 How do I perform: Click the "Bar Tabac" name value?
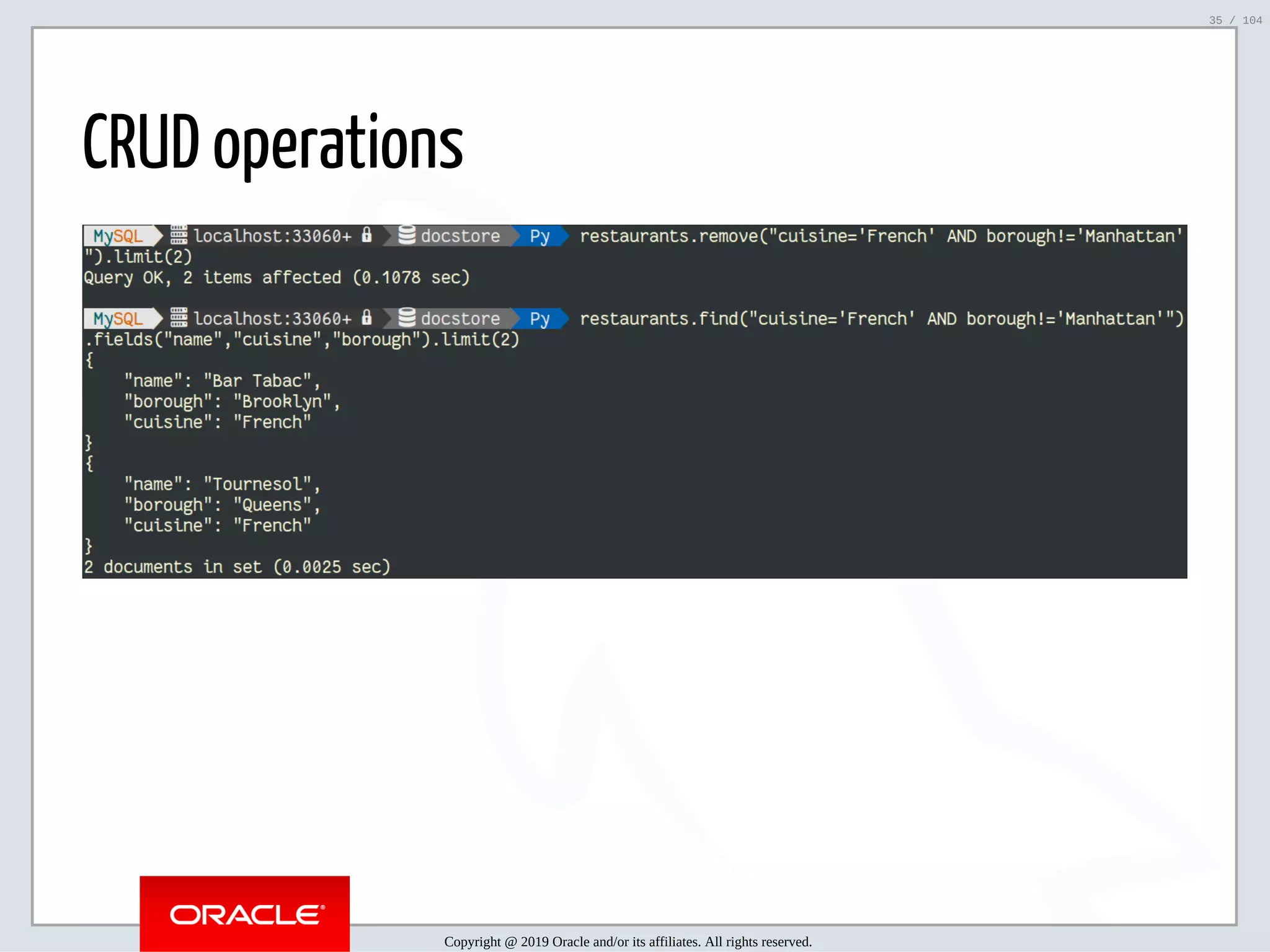point(257,381)
